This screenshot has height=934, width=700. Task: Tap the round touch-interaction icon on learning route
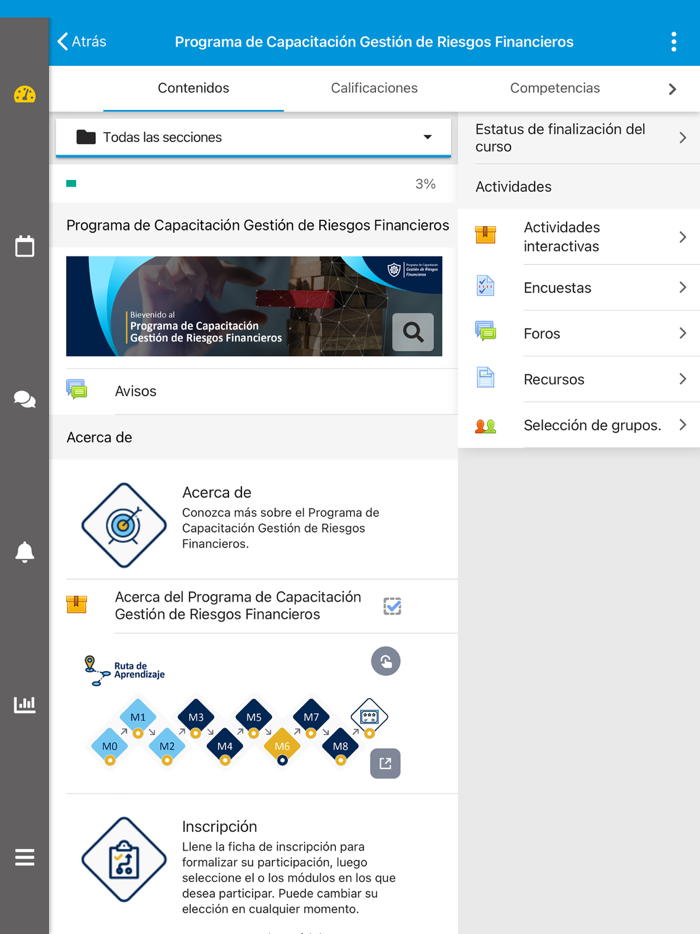pos(385,661)
